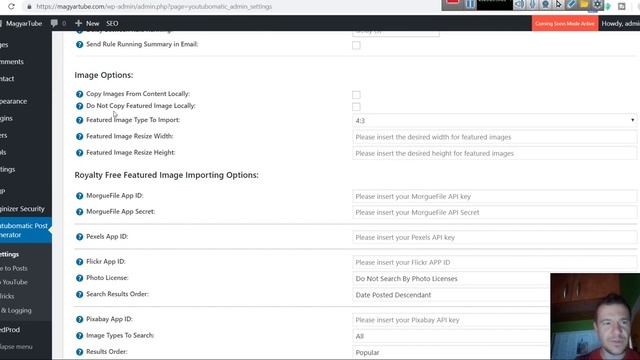The height and width of the screenshot is (360, 640).
Task: Help icon for Featured Image Resize Width
Action: (80, 137)
